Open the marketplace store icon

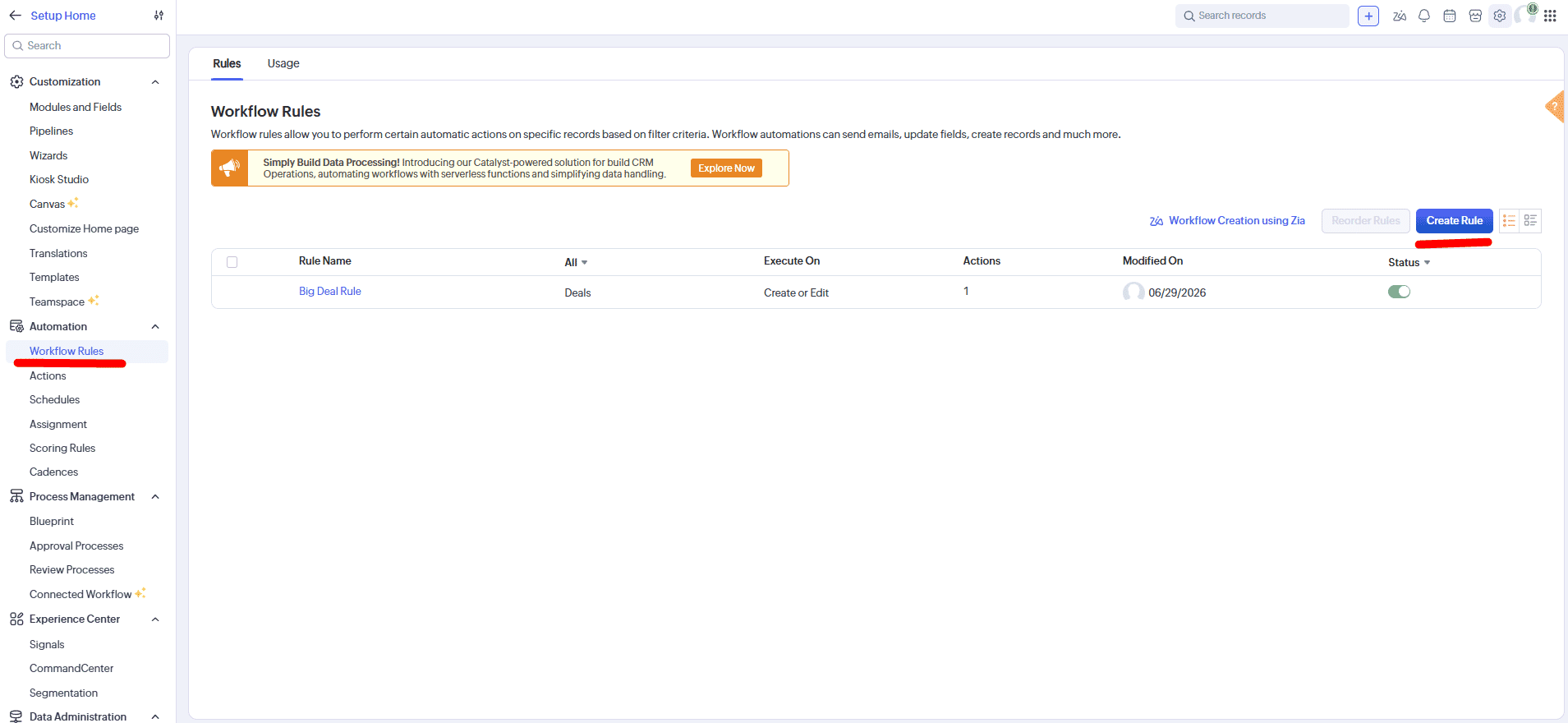point(1475,16)
